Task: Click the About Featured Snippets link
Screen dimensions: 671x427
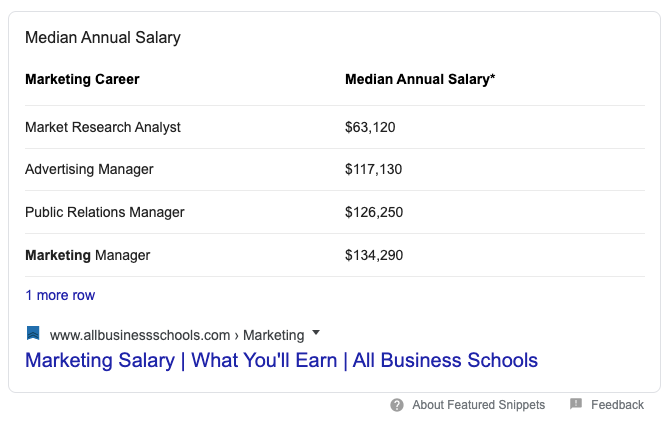Action: coord(478,405)
